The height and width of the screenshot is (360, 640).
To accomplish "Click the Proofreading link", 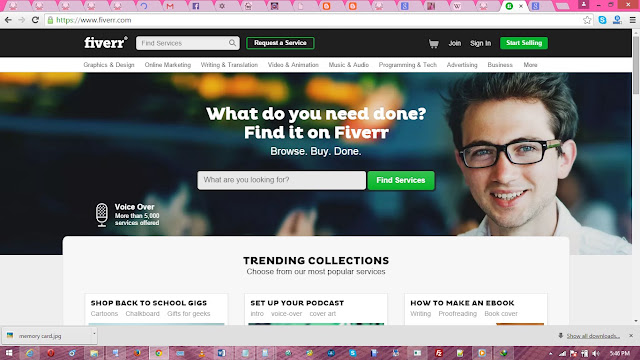I will click(458, 313).
